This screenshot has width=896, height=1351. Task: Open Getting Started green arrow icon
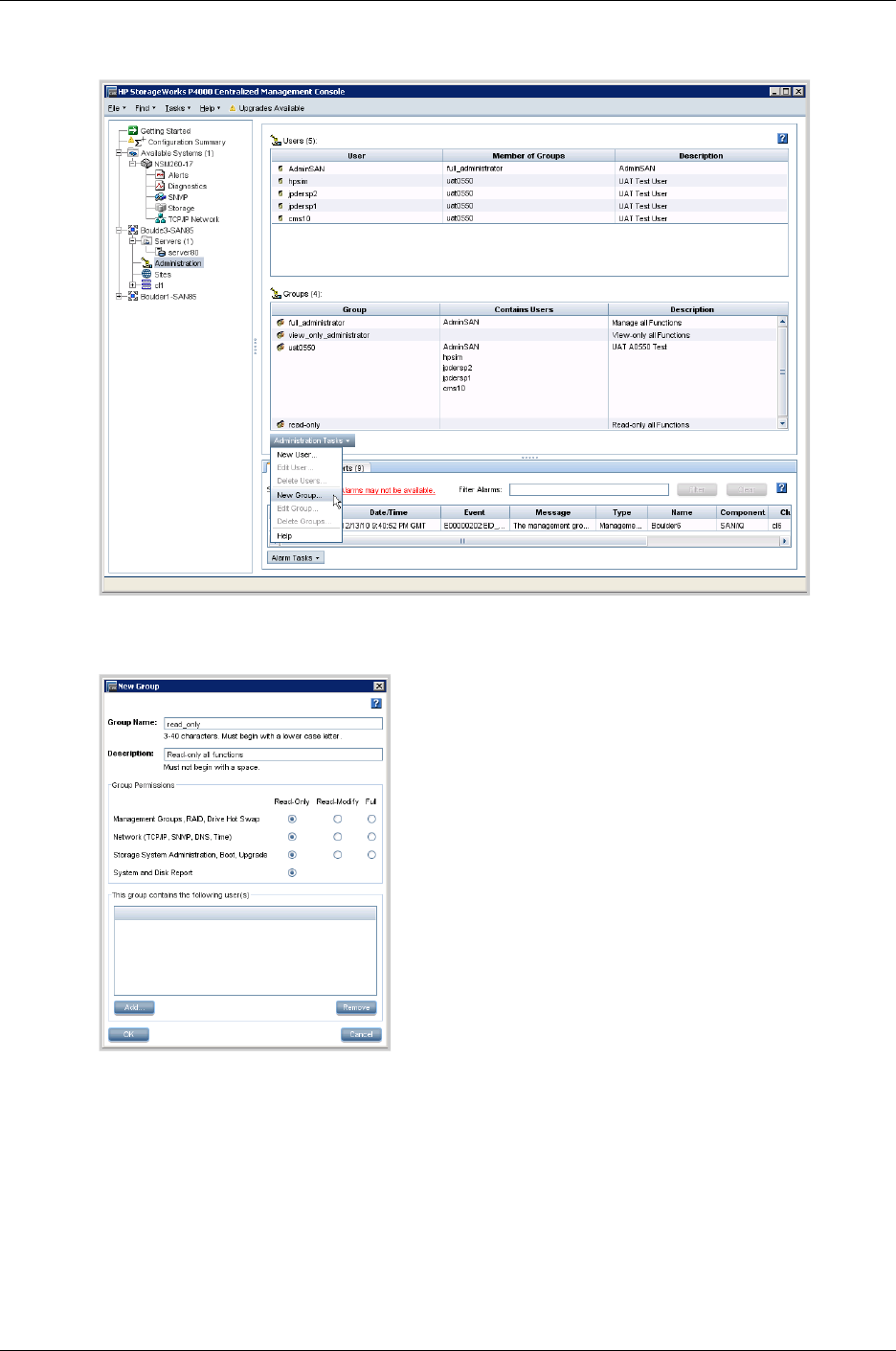134,131
